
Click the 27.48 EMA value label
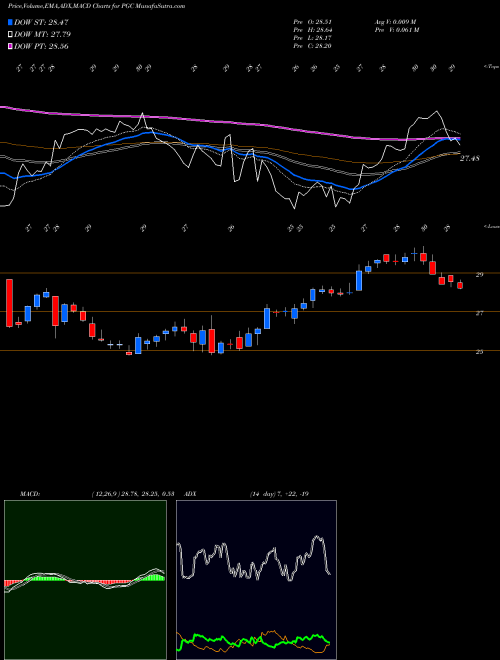(x=469, y=158)
